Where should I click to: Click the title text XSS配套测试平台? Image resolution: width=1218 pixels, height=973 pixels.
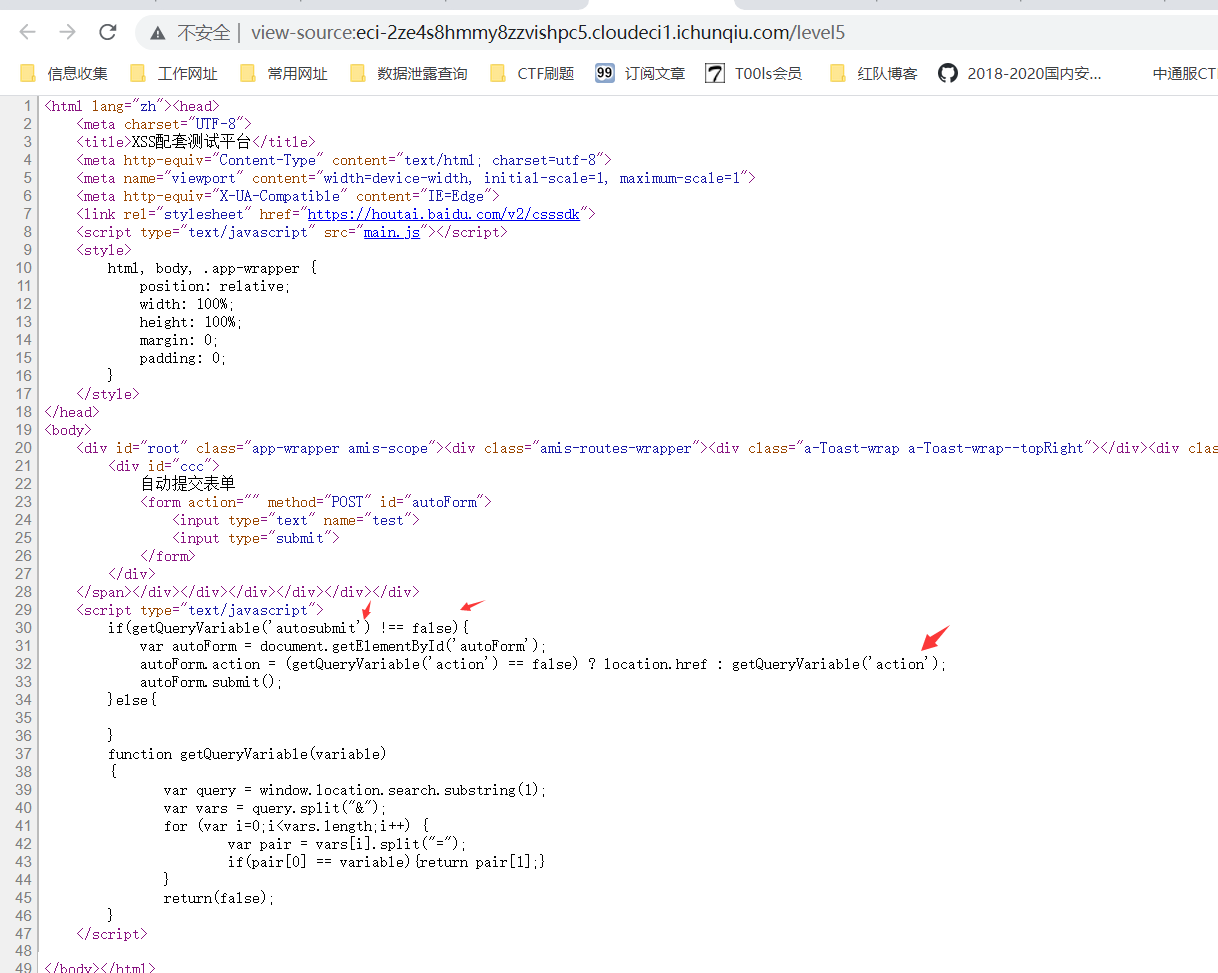coord(191,142)
